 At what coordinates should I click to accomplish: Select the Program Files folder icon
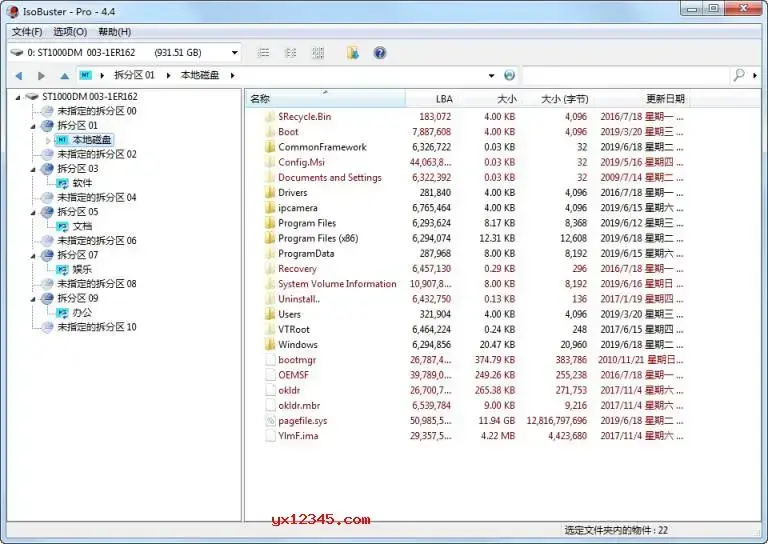[x=270, y=223]
